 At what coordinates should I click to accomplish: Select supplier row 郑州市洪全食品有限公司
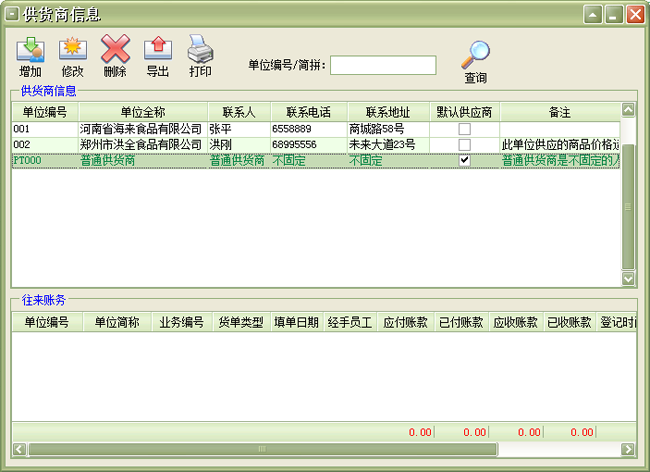[141, 145]
